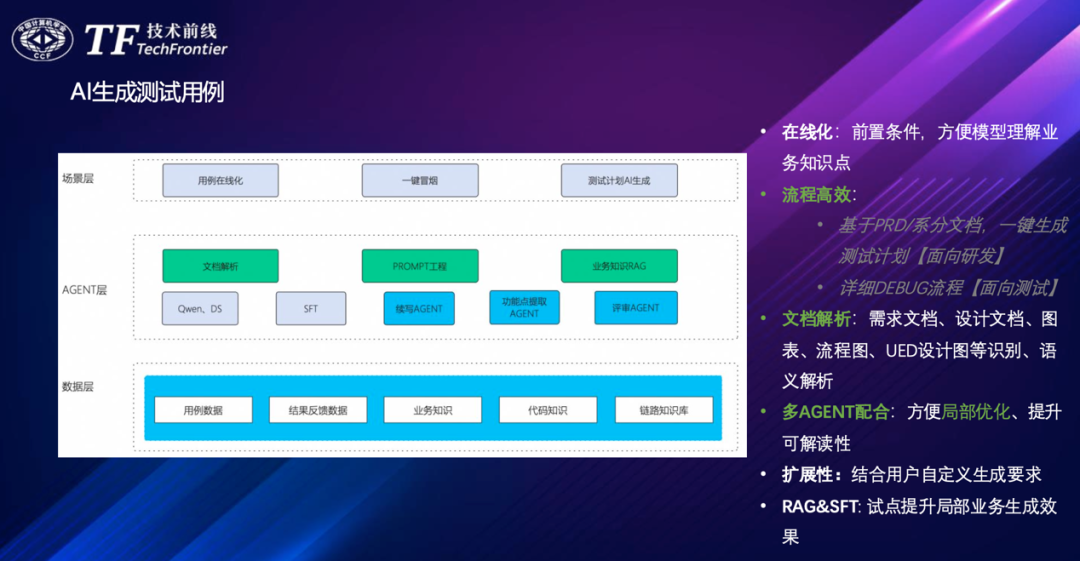Click the green 业务知识RAG block
This screenshot has width=1080, height=561.
coord(619,266)
